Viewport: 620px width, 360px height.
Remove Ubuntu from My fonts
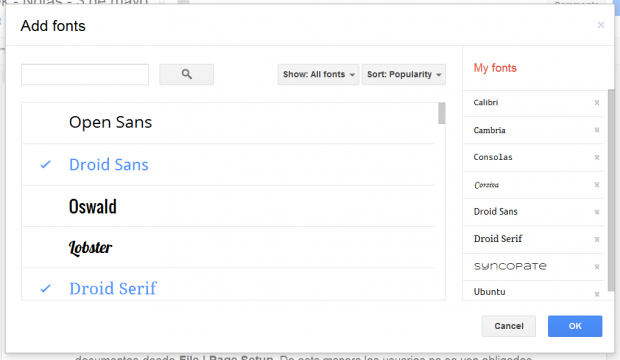[597, 294]
